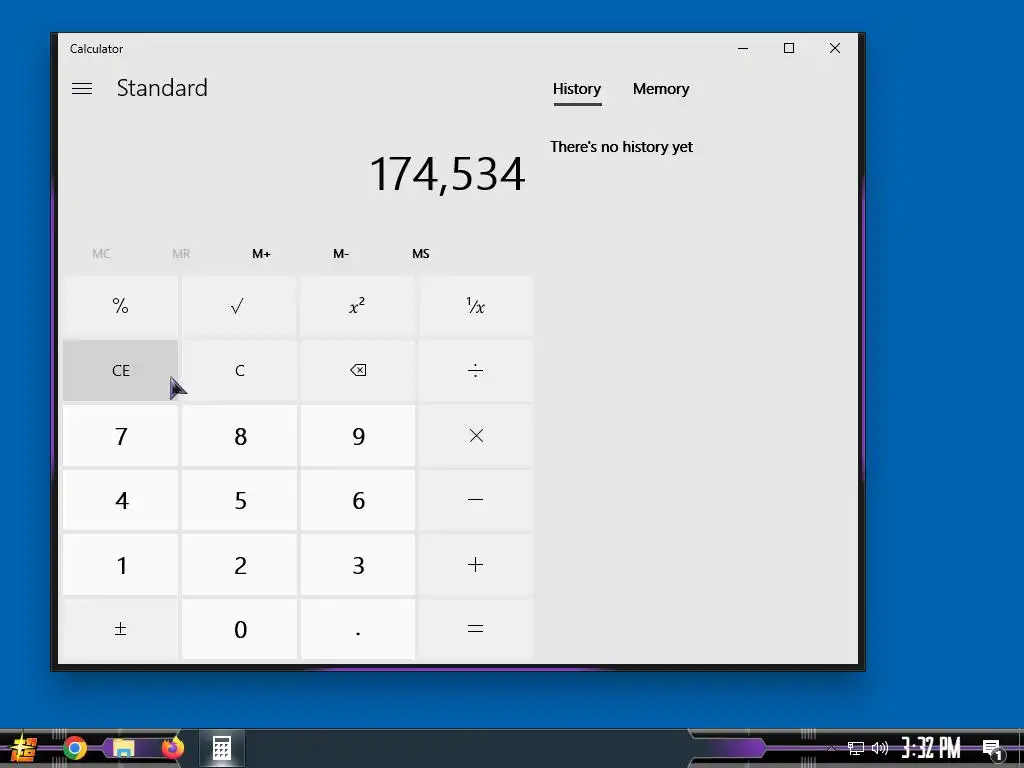
Task: Click digit 4 key
Action: point(120,500)
